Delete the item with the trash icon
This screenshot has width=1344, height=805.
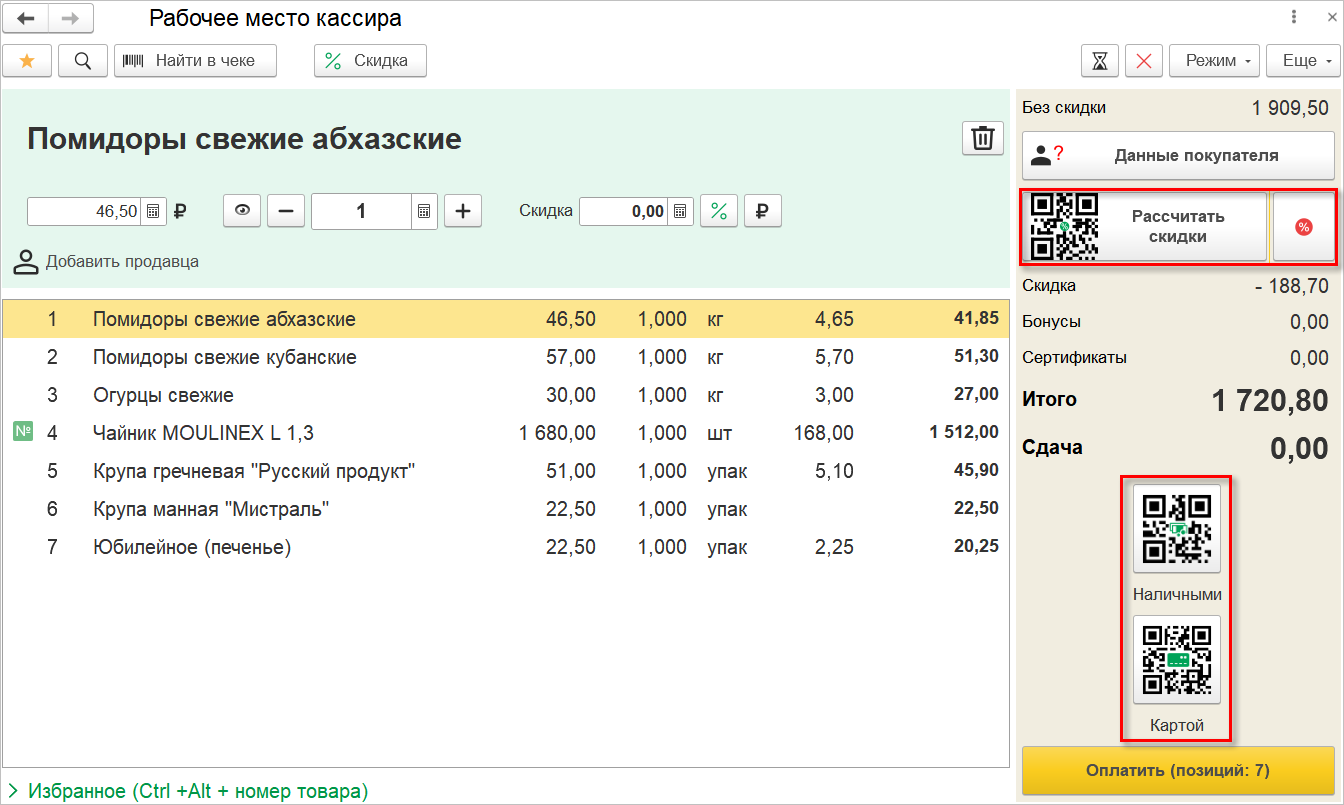(x=983, y=139)
